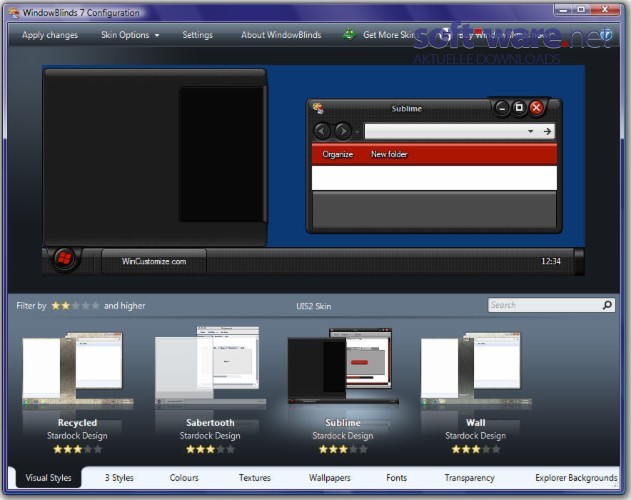Click WinCustomize.com taskbar button in preview
631x500 pixels.
pyautogui.click(x=154, y=262)
